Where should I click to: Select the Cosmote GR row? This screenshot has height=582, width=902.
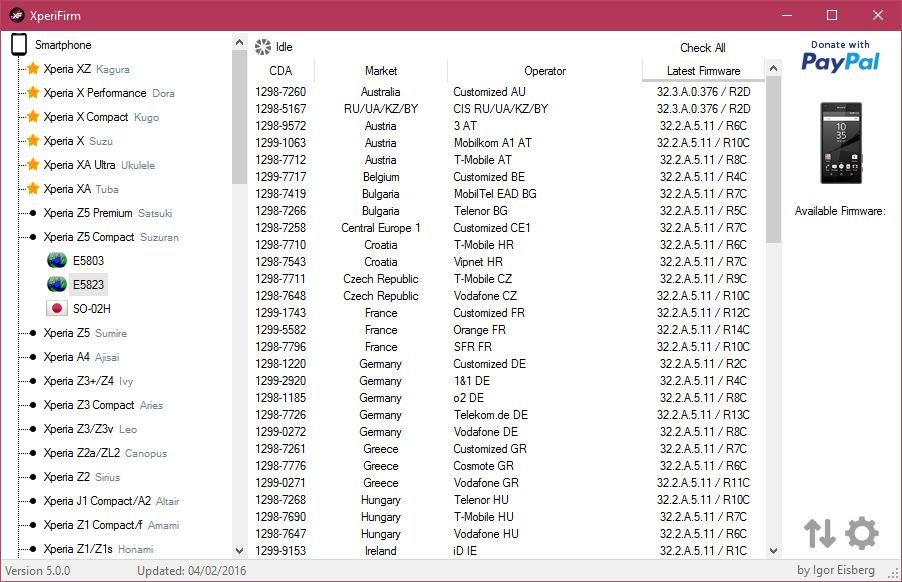506,466
